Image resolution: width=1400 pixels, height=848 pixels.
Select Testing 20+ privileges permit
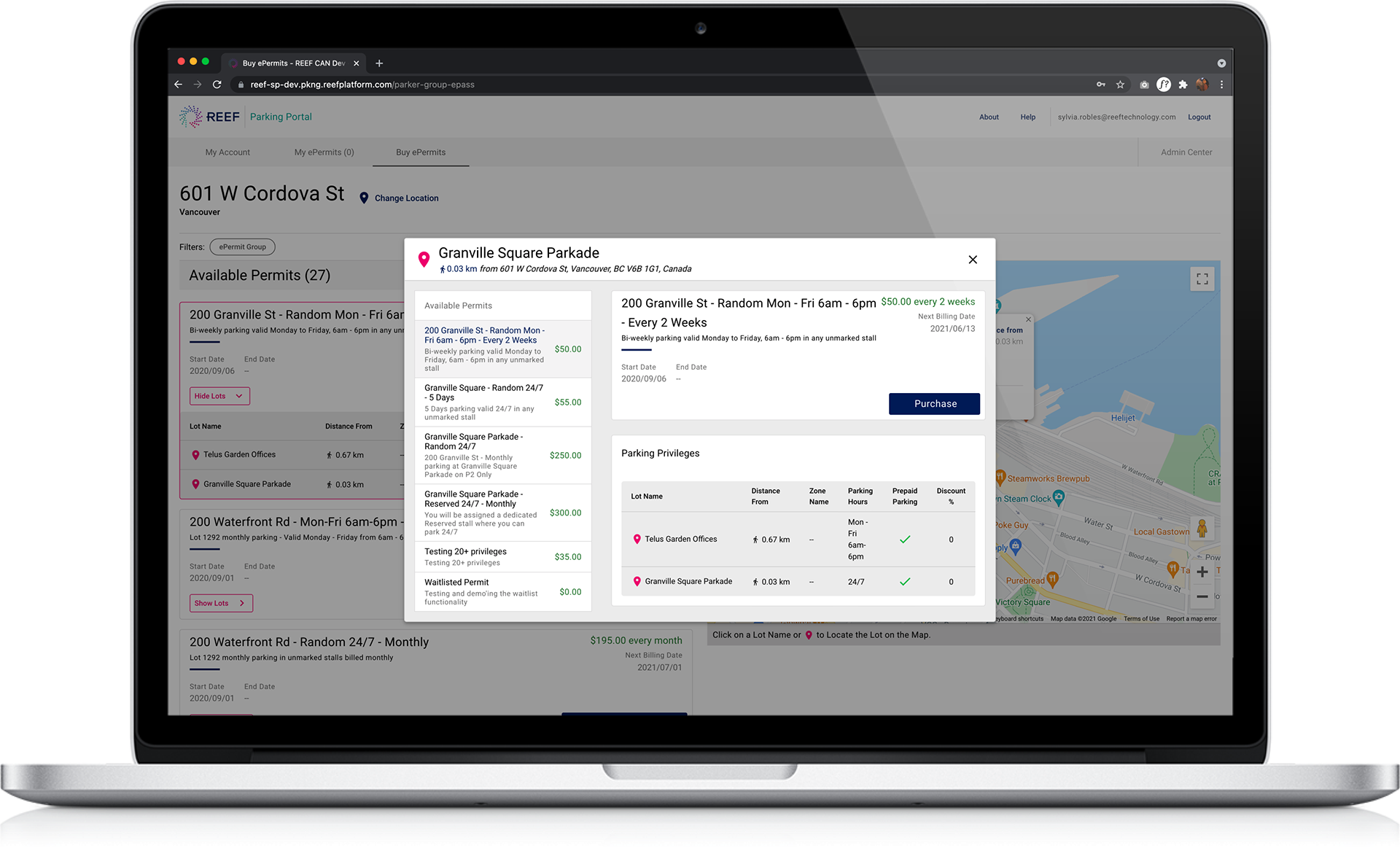502,556
